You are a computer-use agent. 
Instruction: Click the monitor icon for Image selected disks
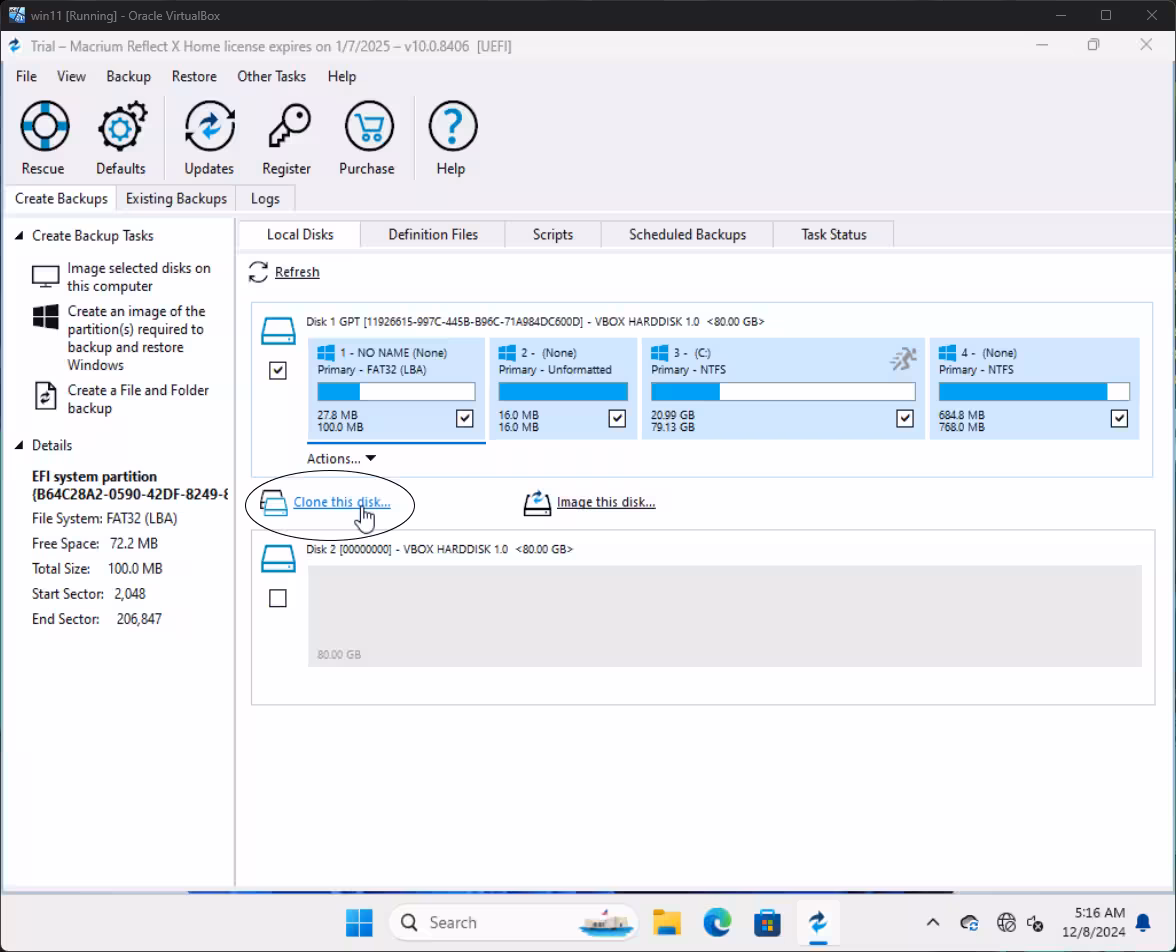point(45,277)
